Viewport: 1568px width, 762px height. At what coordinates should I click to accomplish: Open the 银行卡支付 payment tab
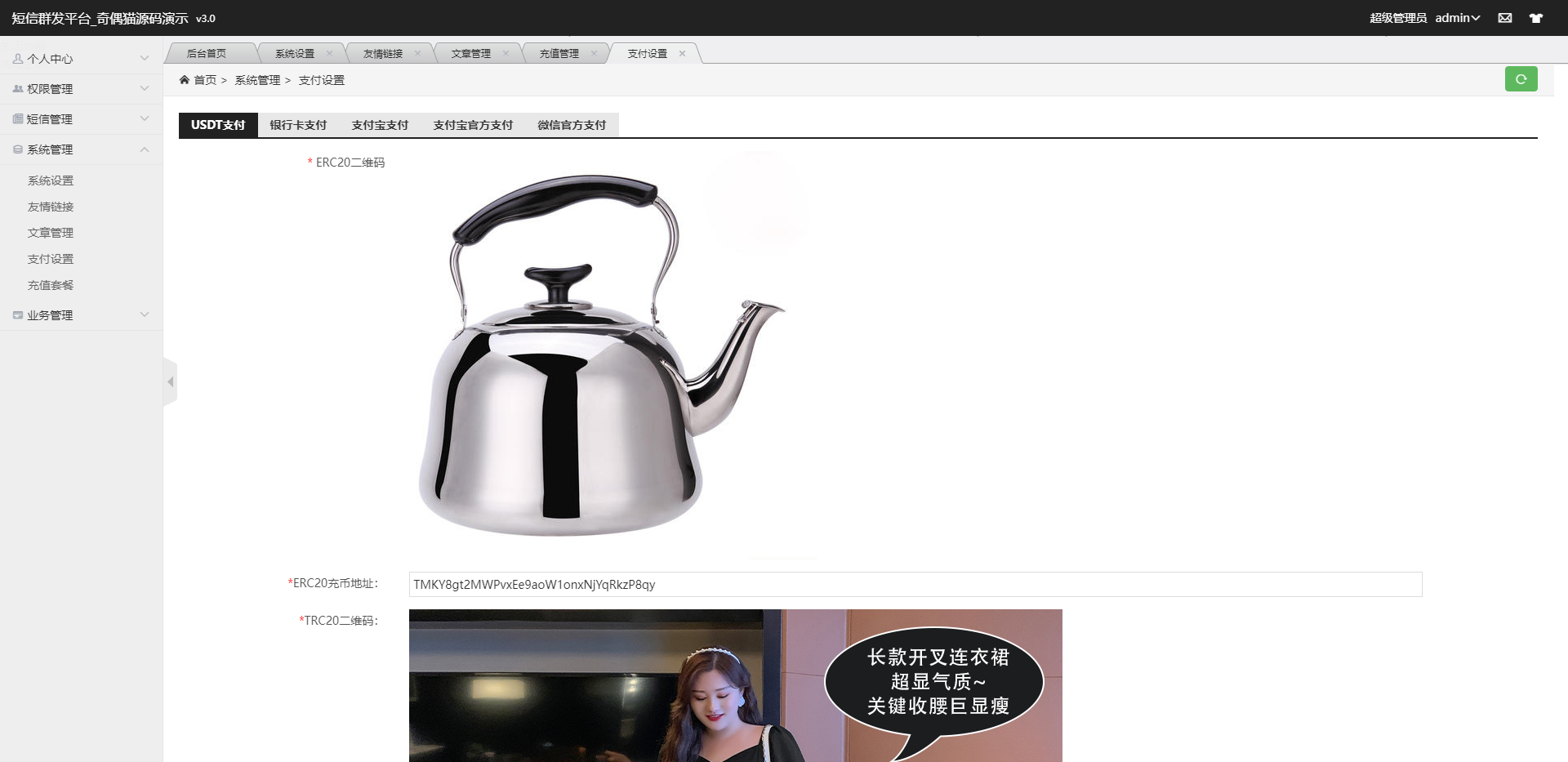point(298,125)
